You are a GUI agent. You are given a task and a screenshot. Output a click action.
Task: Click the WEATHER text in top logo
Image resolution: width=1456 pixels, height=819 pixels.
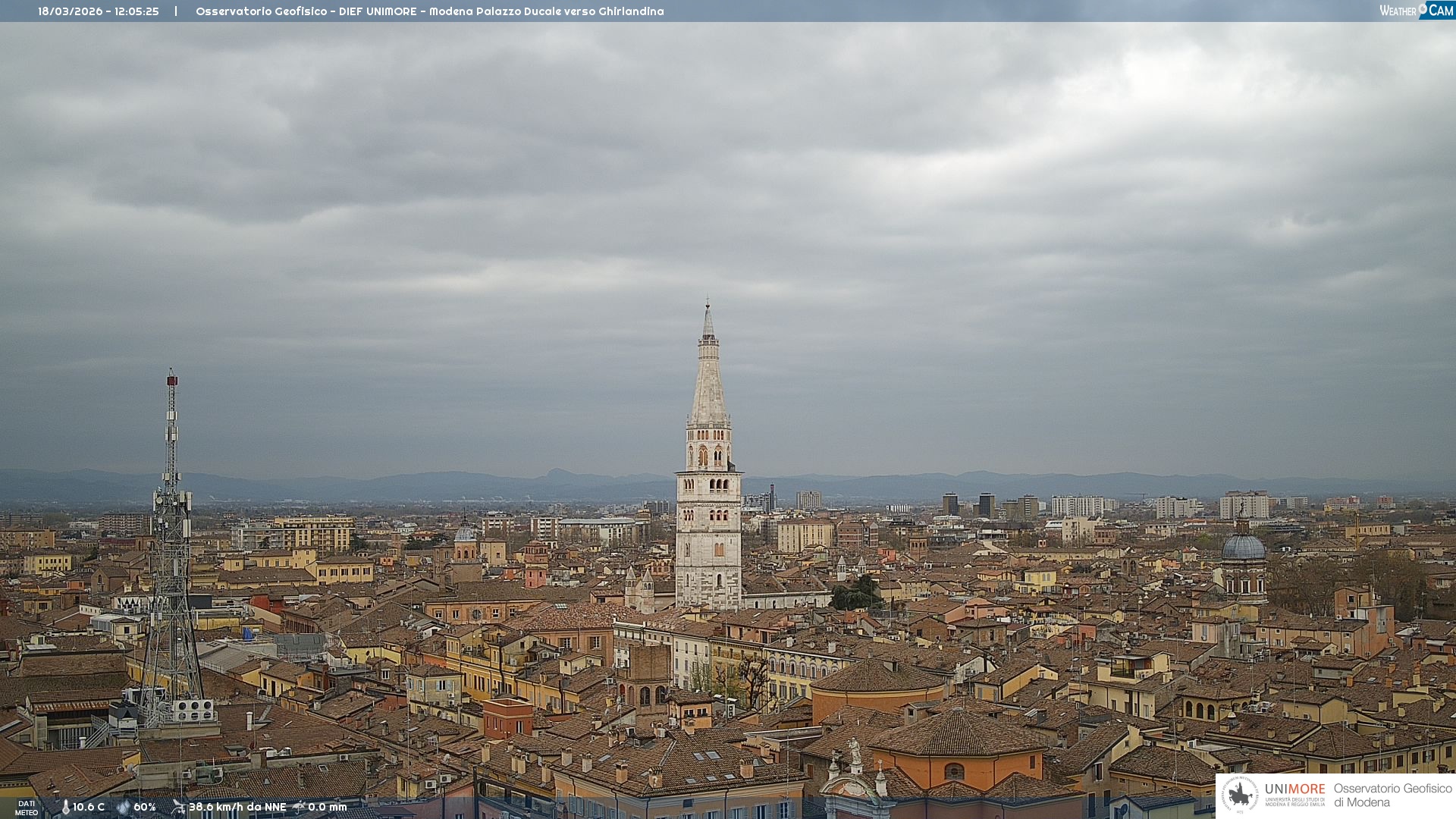(1398, 11)
